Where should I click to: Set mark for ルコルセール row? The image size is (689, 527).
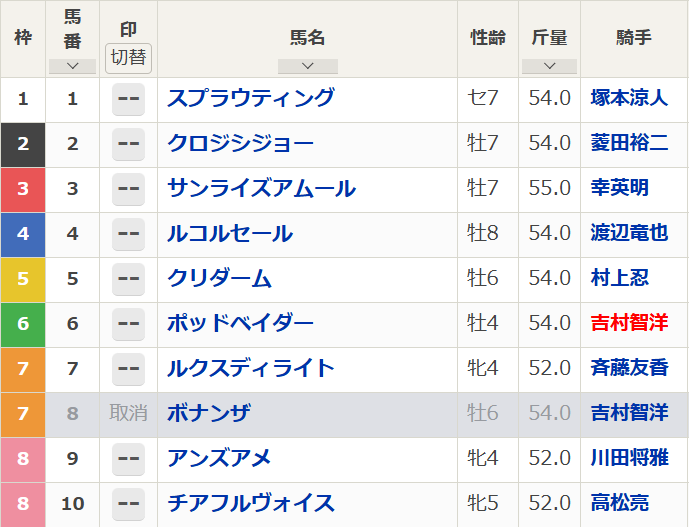coord(128,234)
